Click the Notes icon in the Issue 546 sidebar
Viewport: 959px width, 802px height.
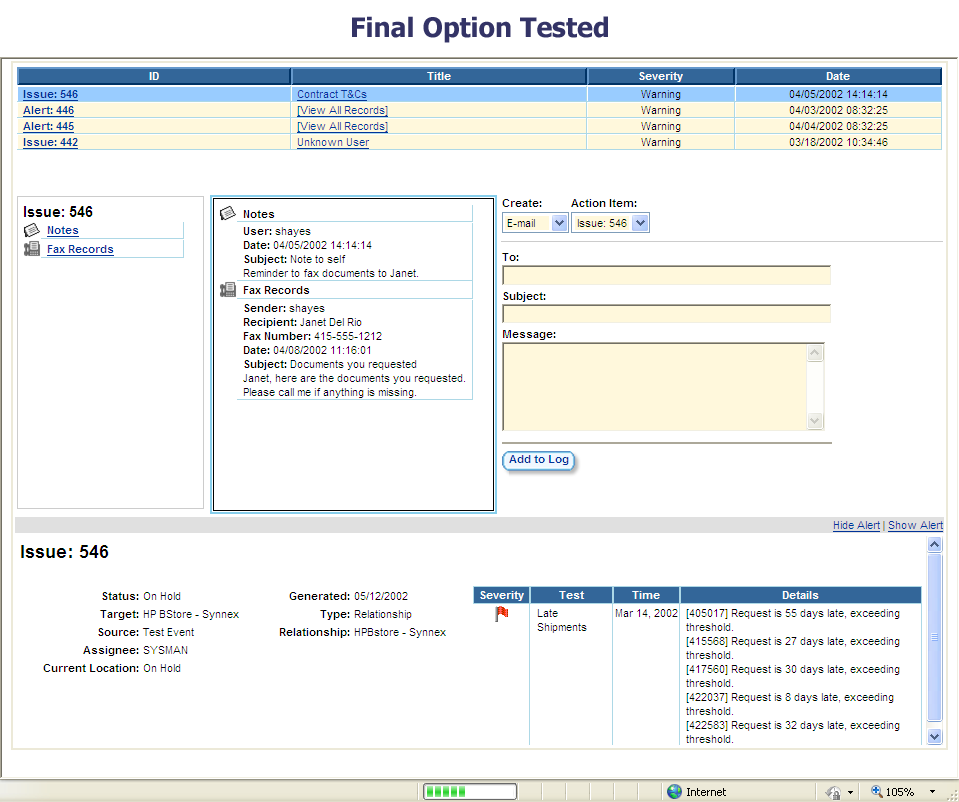32,230
